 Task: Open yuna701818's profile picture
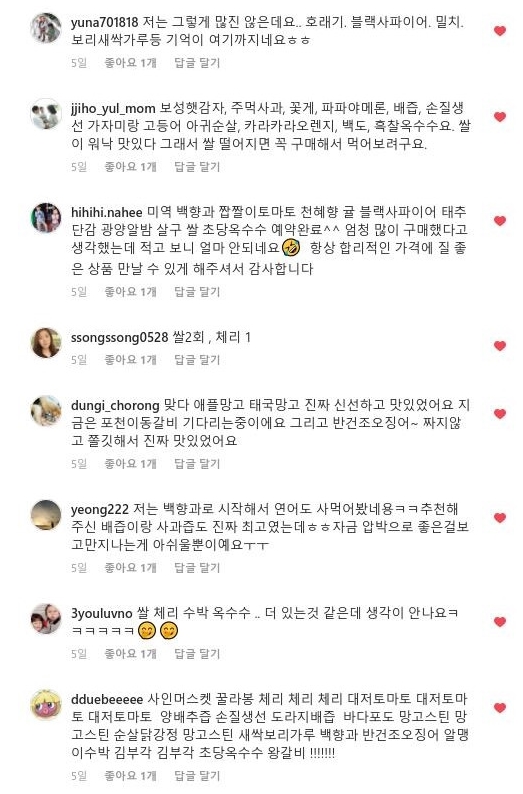click(46, 28)
